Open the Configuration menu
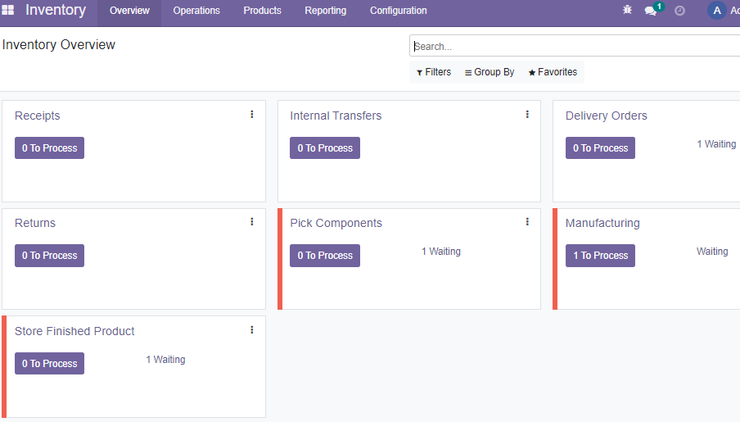 [398, 10]
